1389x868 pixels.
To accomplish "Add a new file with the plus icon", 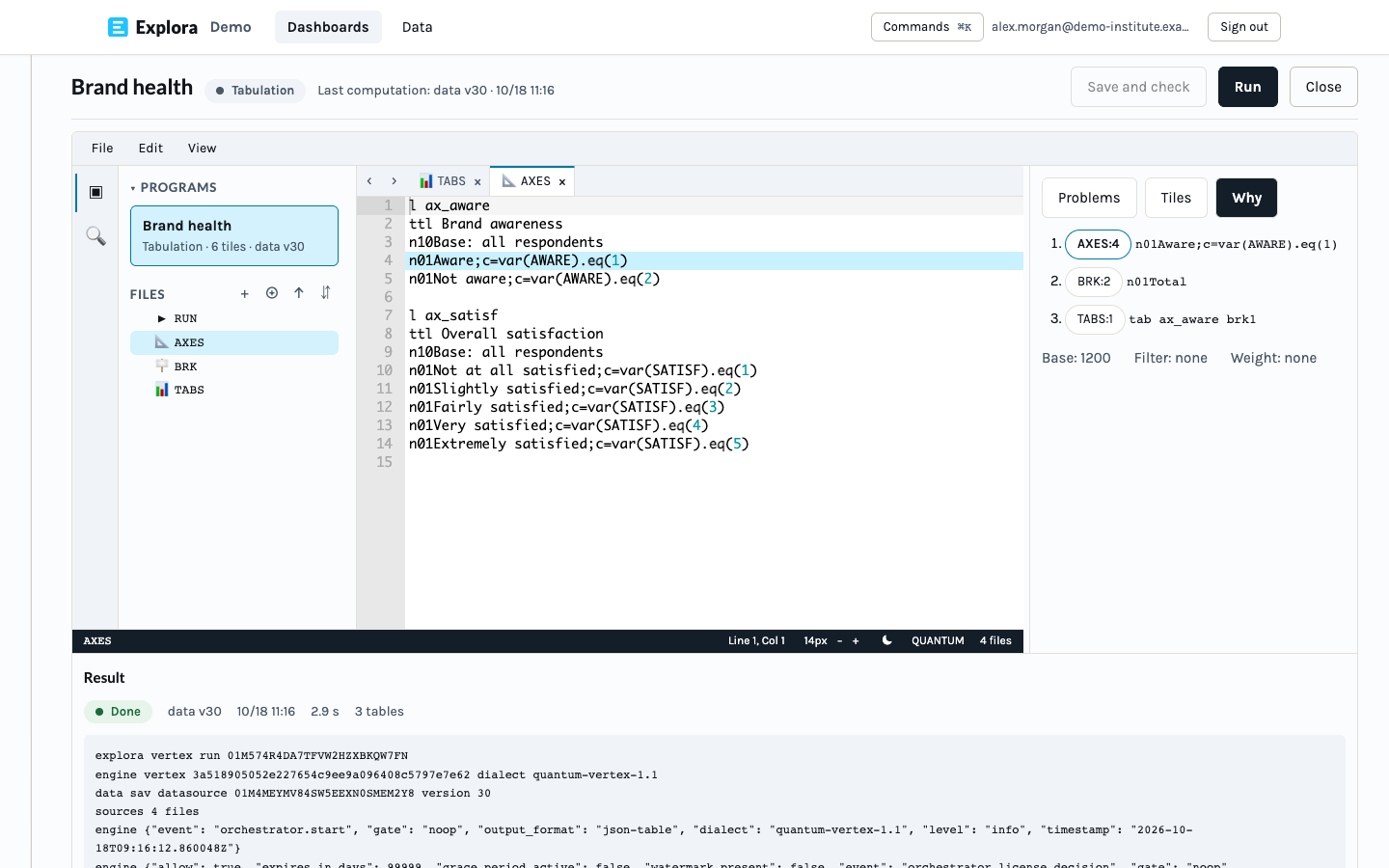I will [245, 294].
